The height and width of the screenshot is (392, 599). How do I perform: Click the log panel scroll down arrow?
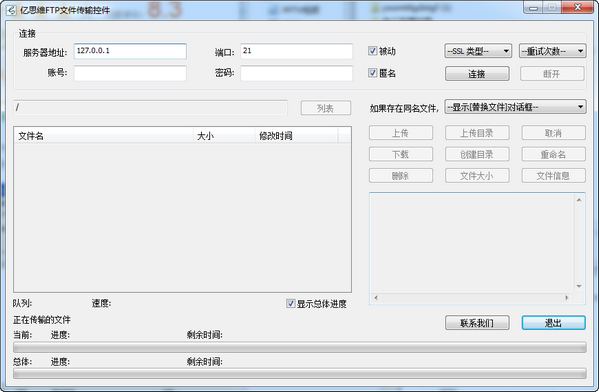click(579, 286)
